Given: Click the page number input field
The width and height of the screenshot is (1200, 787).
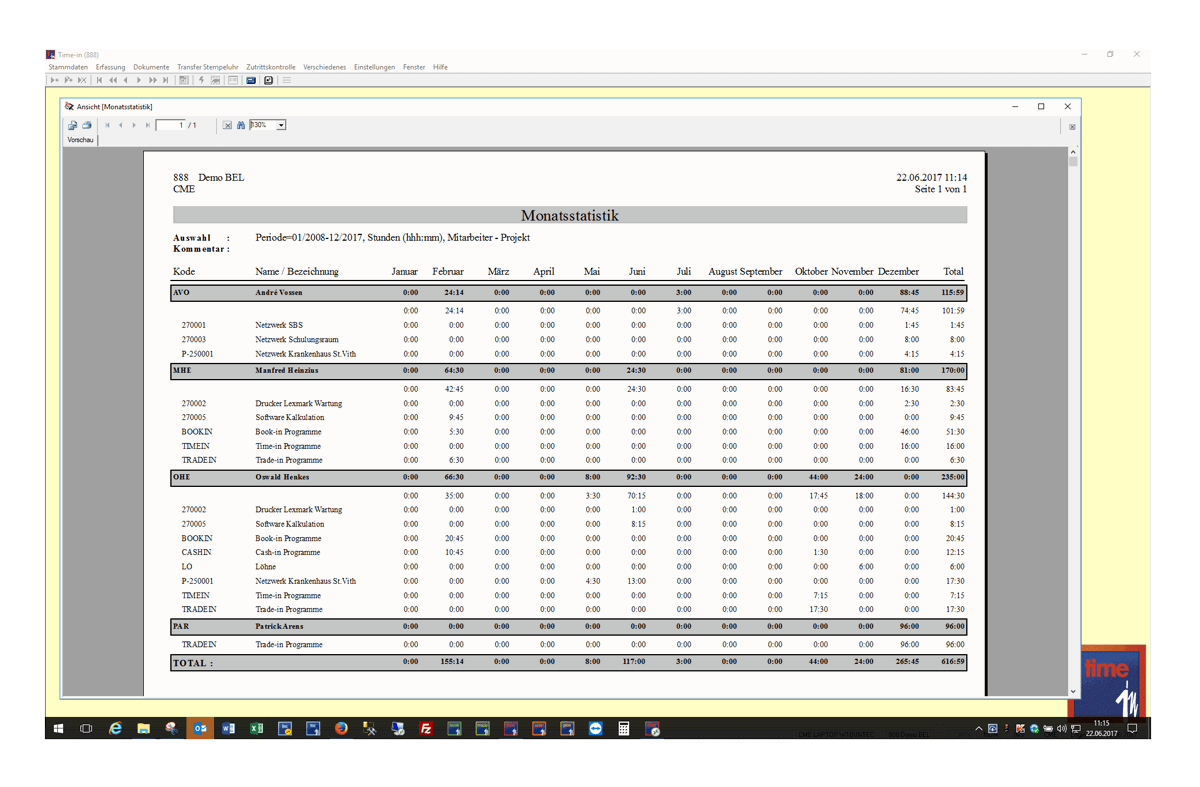Looking at the screenshot, I should [170, 125].
